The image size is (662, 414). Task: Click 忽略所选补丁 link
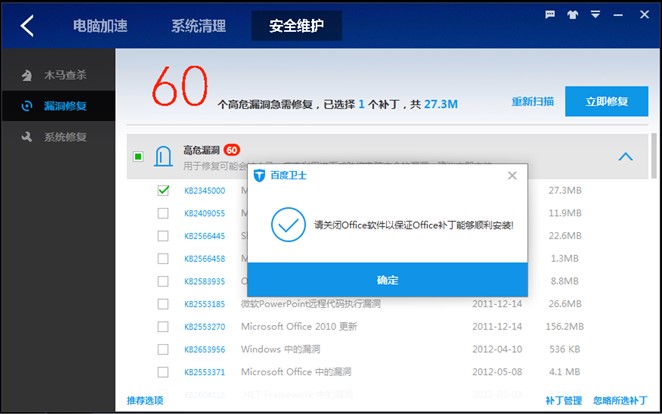pos(620,400)
